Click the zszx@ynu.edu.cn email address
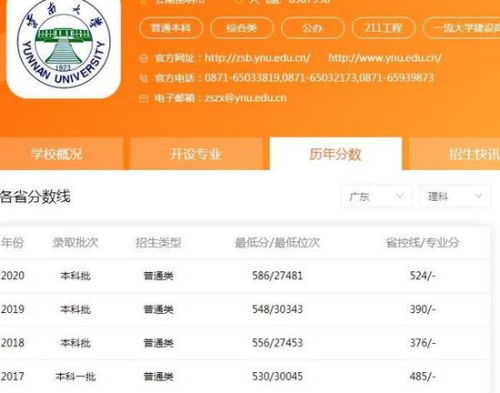The width and height of the screenshot is (500, 393). click(246, 98)
